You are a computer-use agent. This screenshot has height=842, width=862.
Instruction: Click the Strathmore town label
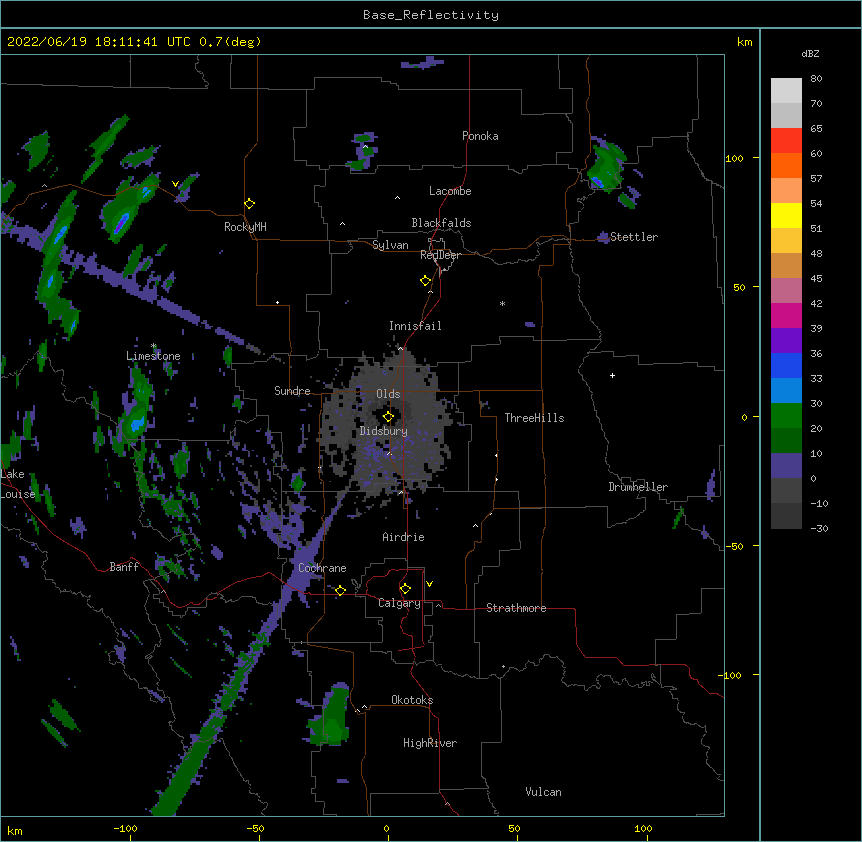[x=516, y=608]
